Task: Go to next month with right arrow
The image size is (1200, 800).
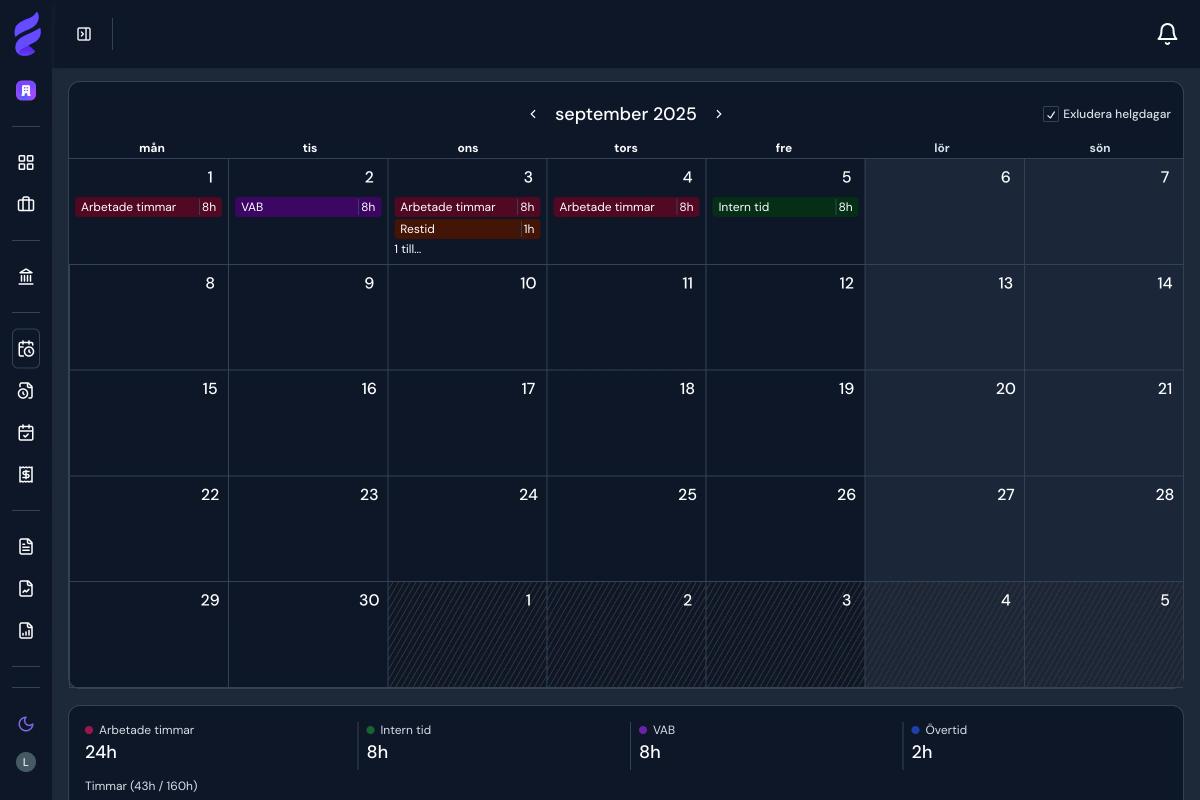Action: click(x=719, y=114)
